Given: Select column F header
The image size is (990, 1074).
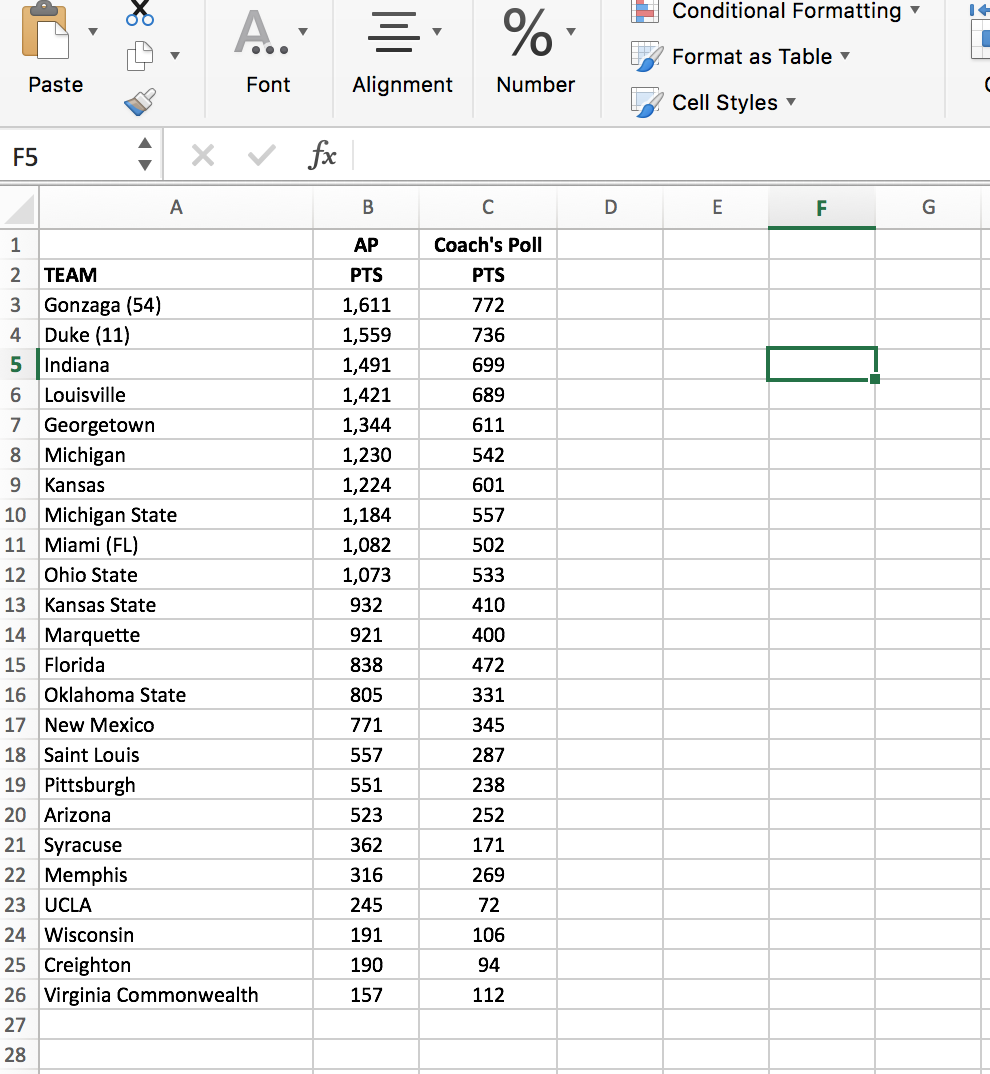Looking at the screenshot, I should tap(822, 208).
